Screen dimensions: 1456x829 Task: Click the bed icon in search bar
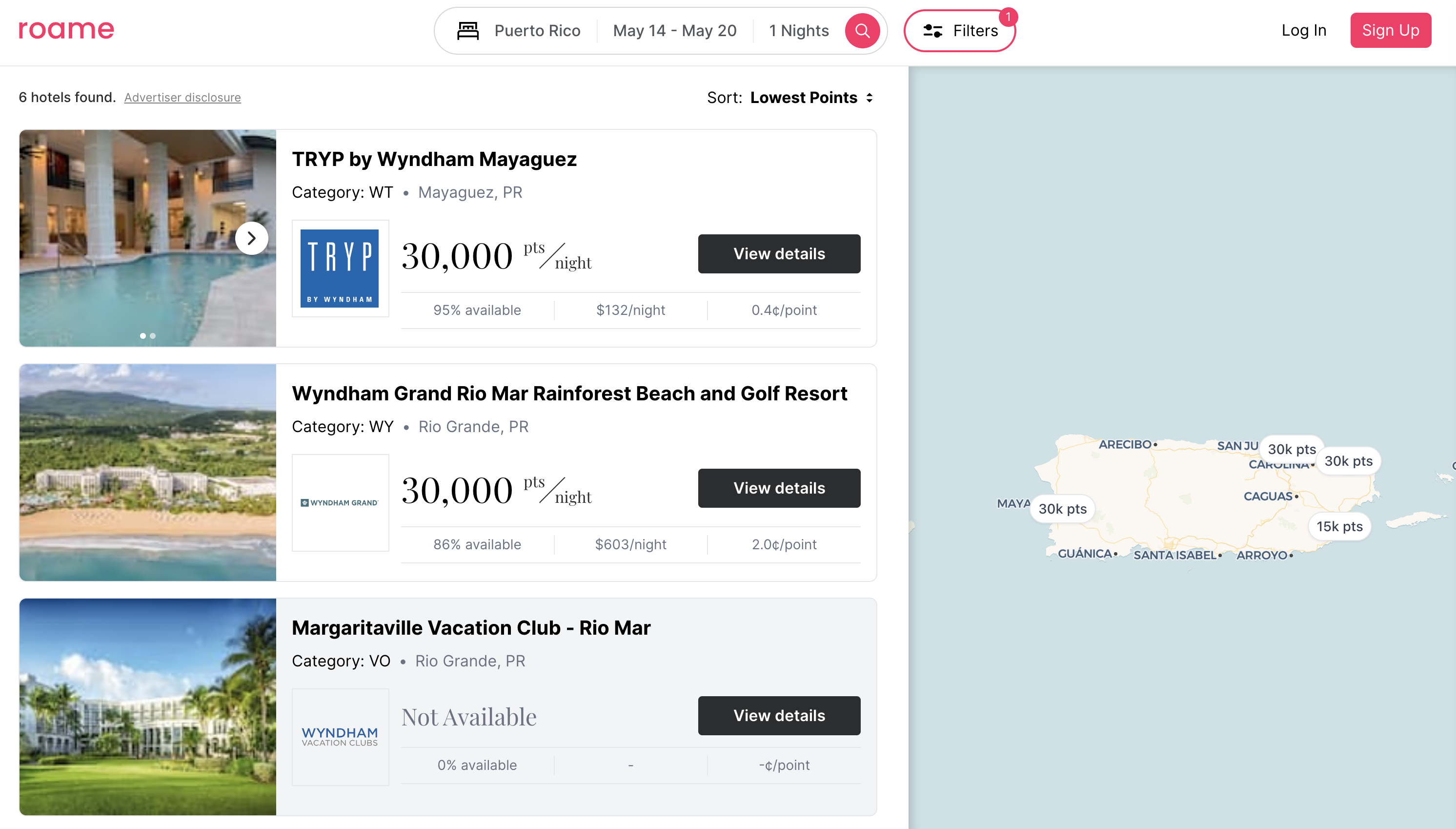click(468, 31)
